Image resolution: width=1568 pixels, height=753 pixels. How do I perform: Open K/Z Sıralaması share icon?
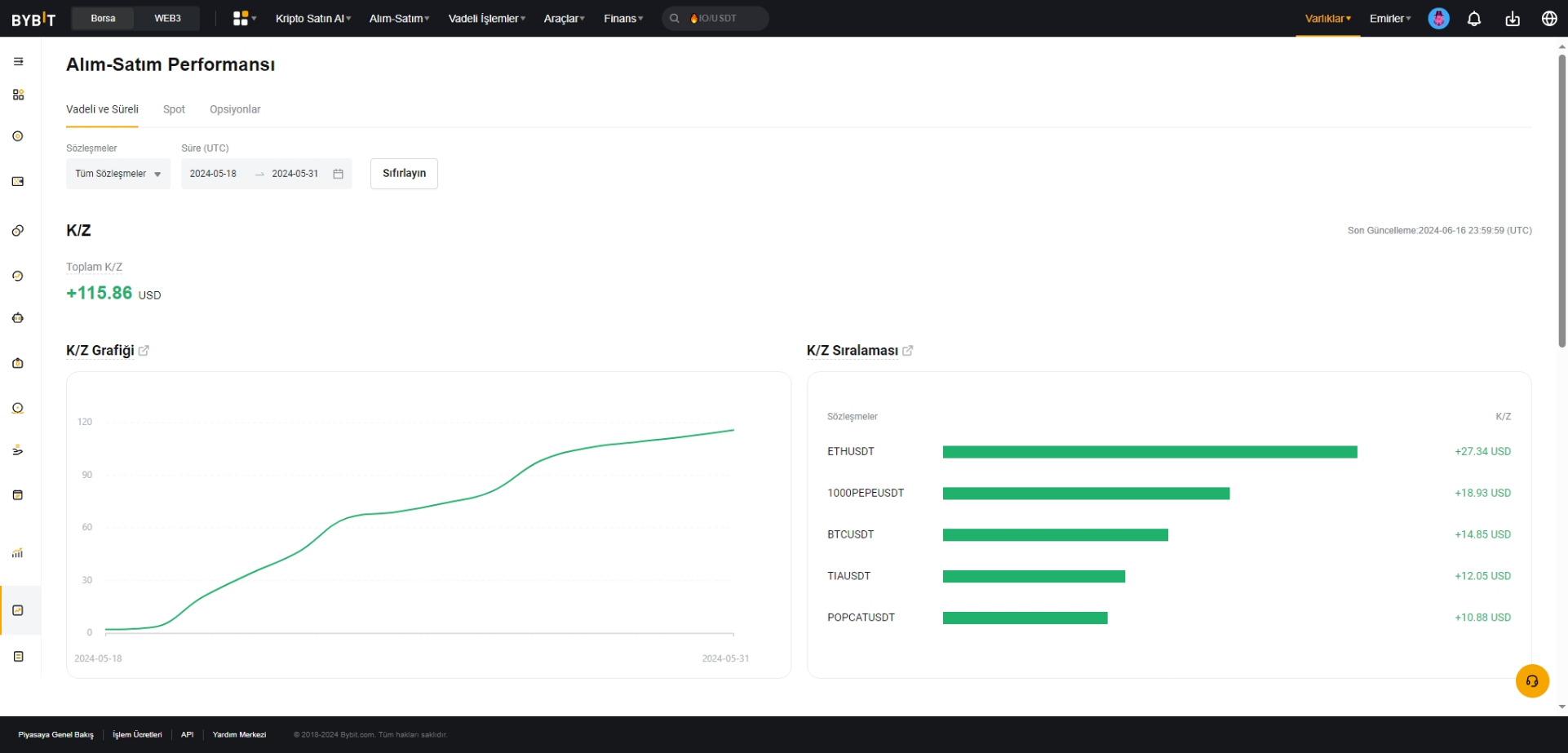[907, 350]
